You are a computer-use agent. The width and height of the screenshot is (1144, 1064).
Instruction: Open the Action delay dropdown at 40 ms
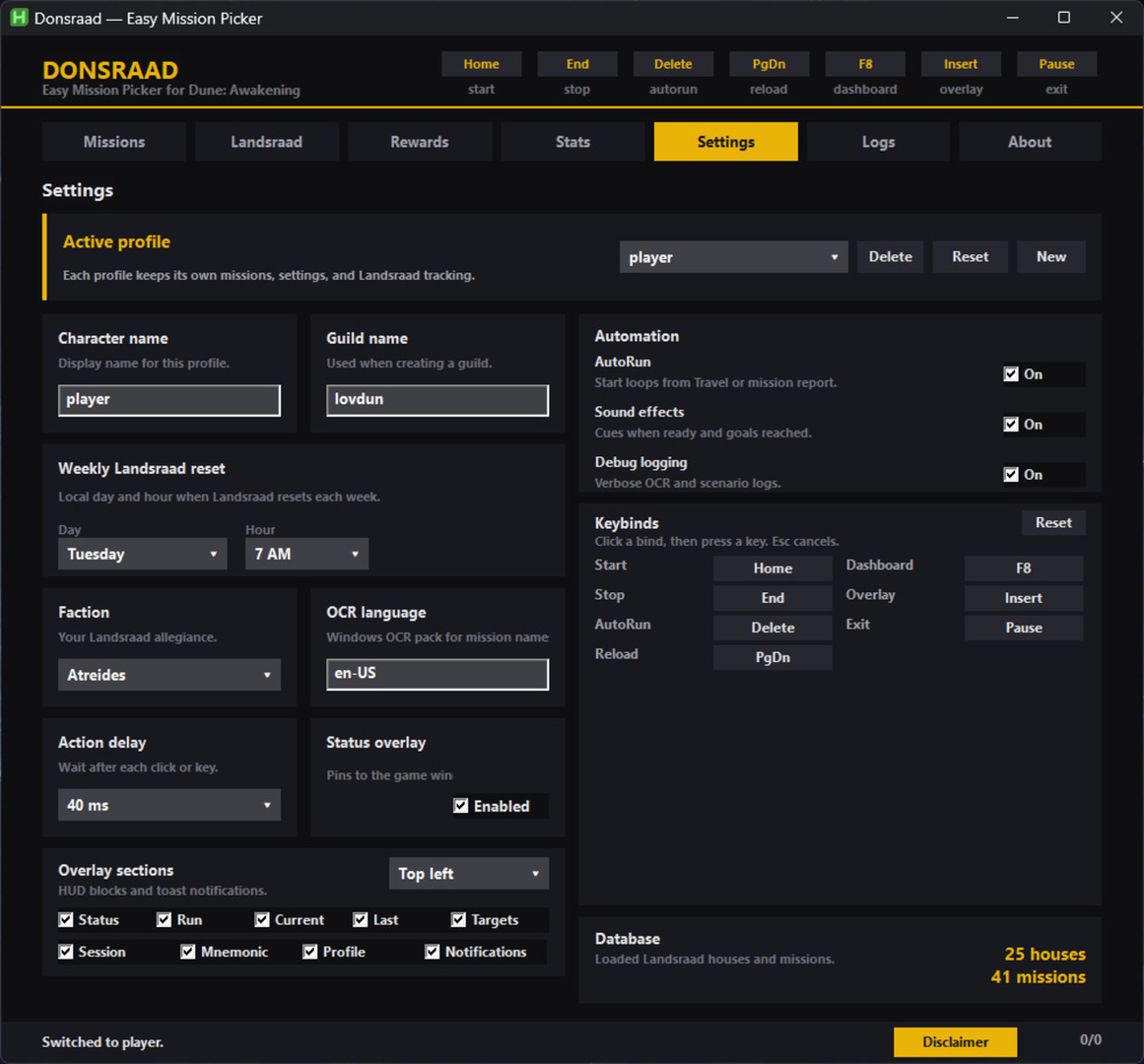169,805
